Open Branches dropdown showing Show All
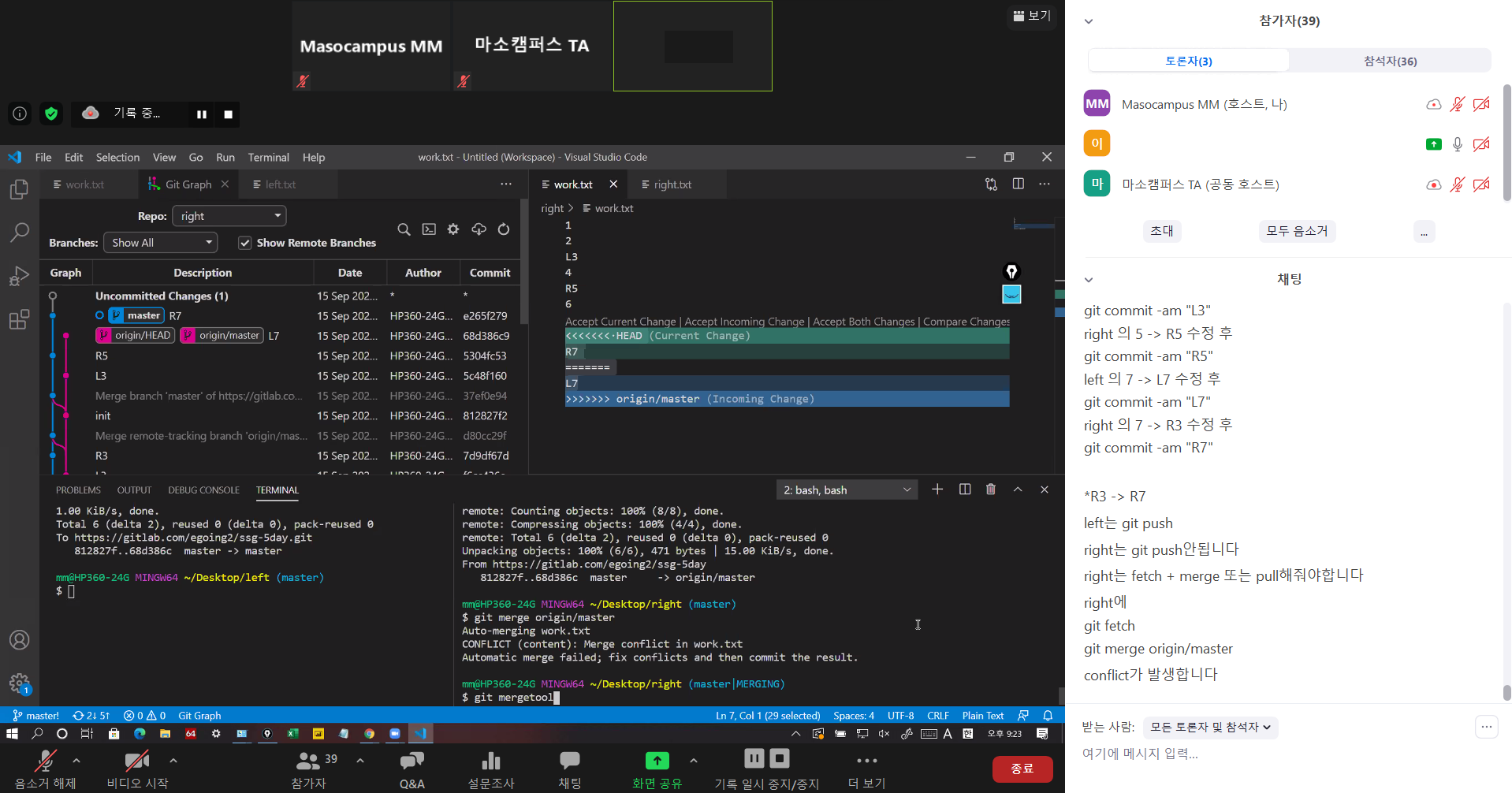Viewport: 1512px width, 793px height. point(161,243)
